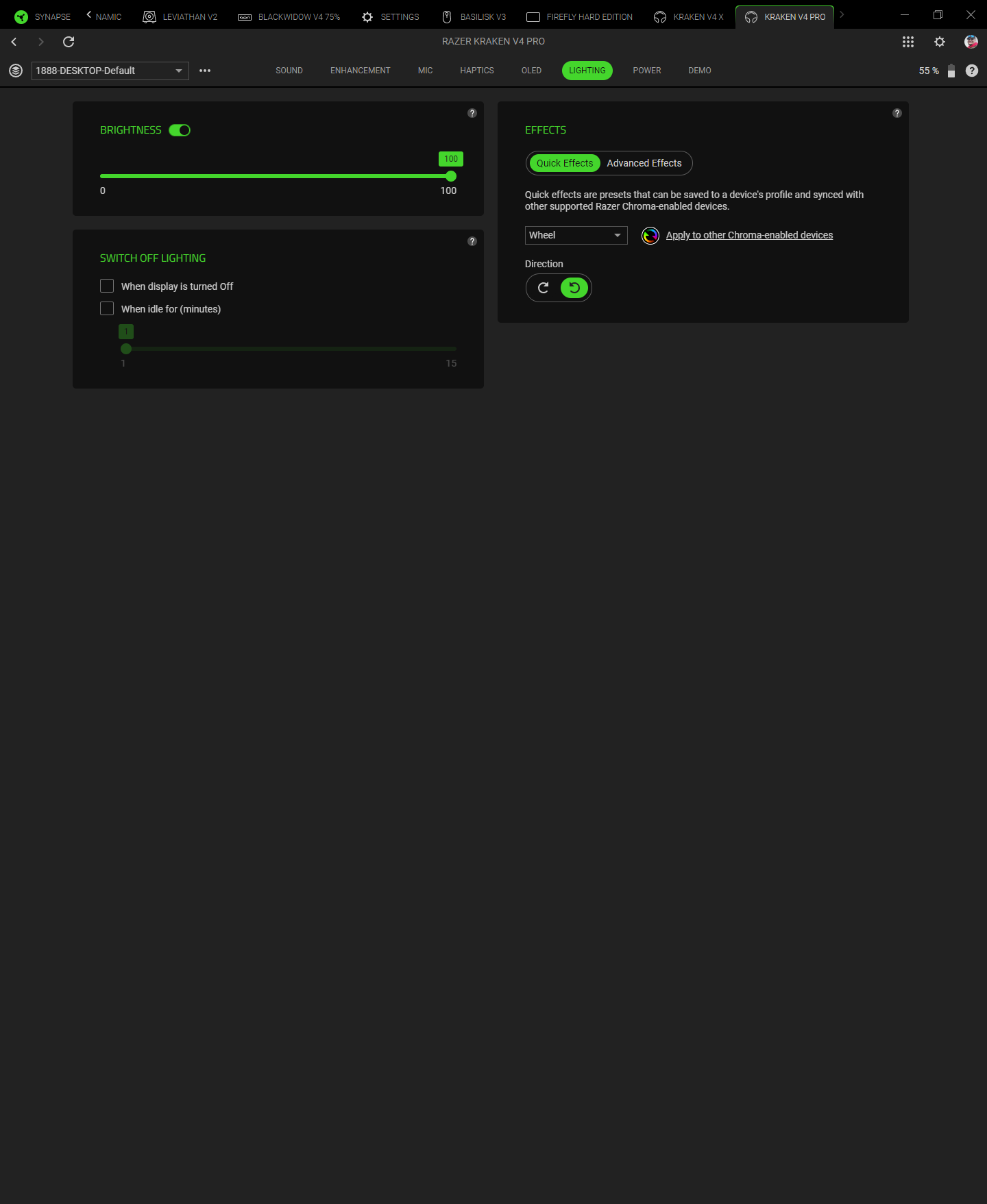Select clockwise direction for the Wheel effect
This screenshot has height=1204, width=987.
coord(544,288)
